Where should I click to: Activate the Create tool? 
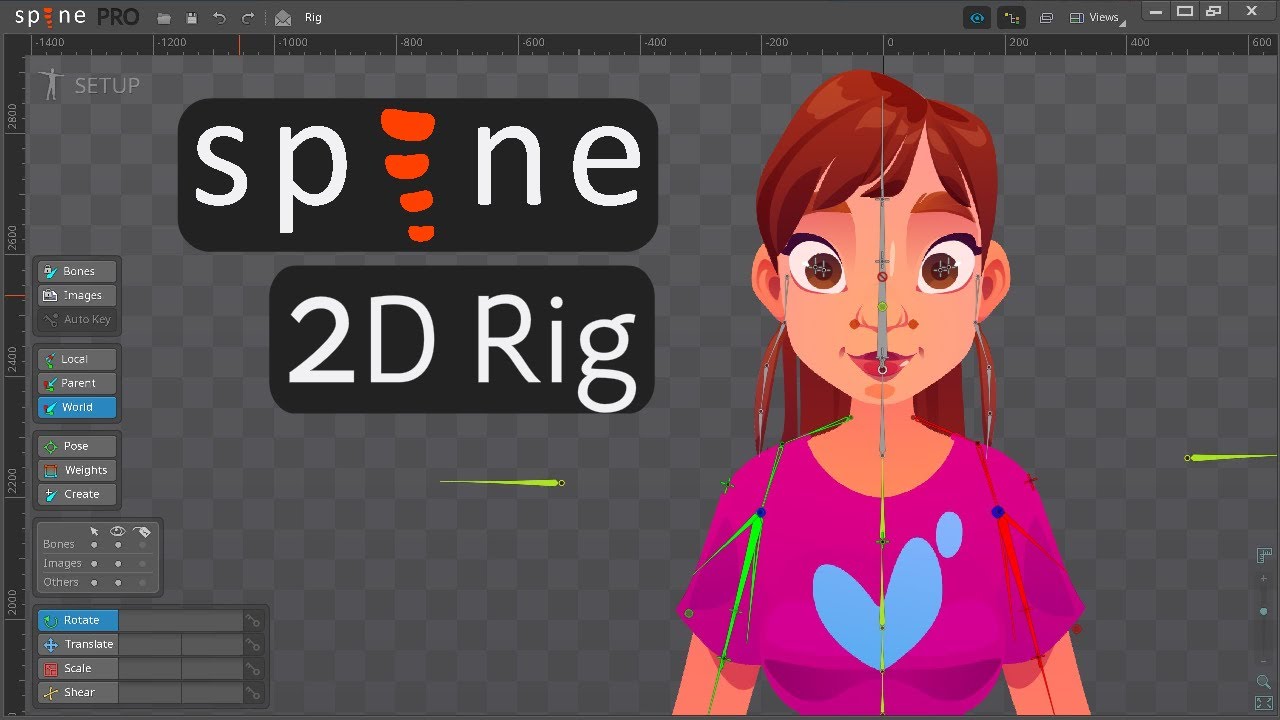(x=78, y=494)
